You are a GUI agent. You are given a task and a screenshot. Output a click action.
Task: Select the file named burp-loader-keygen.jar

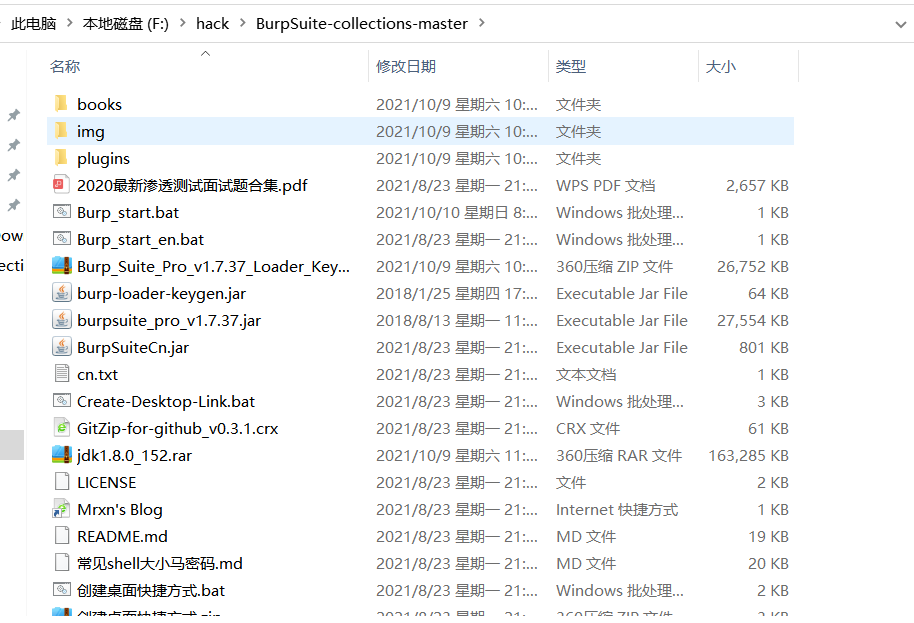[x=161, y=294]
